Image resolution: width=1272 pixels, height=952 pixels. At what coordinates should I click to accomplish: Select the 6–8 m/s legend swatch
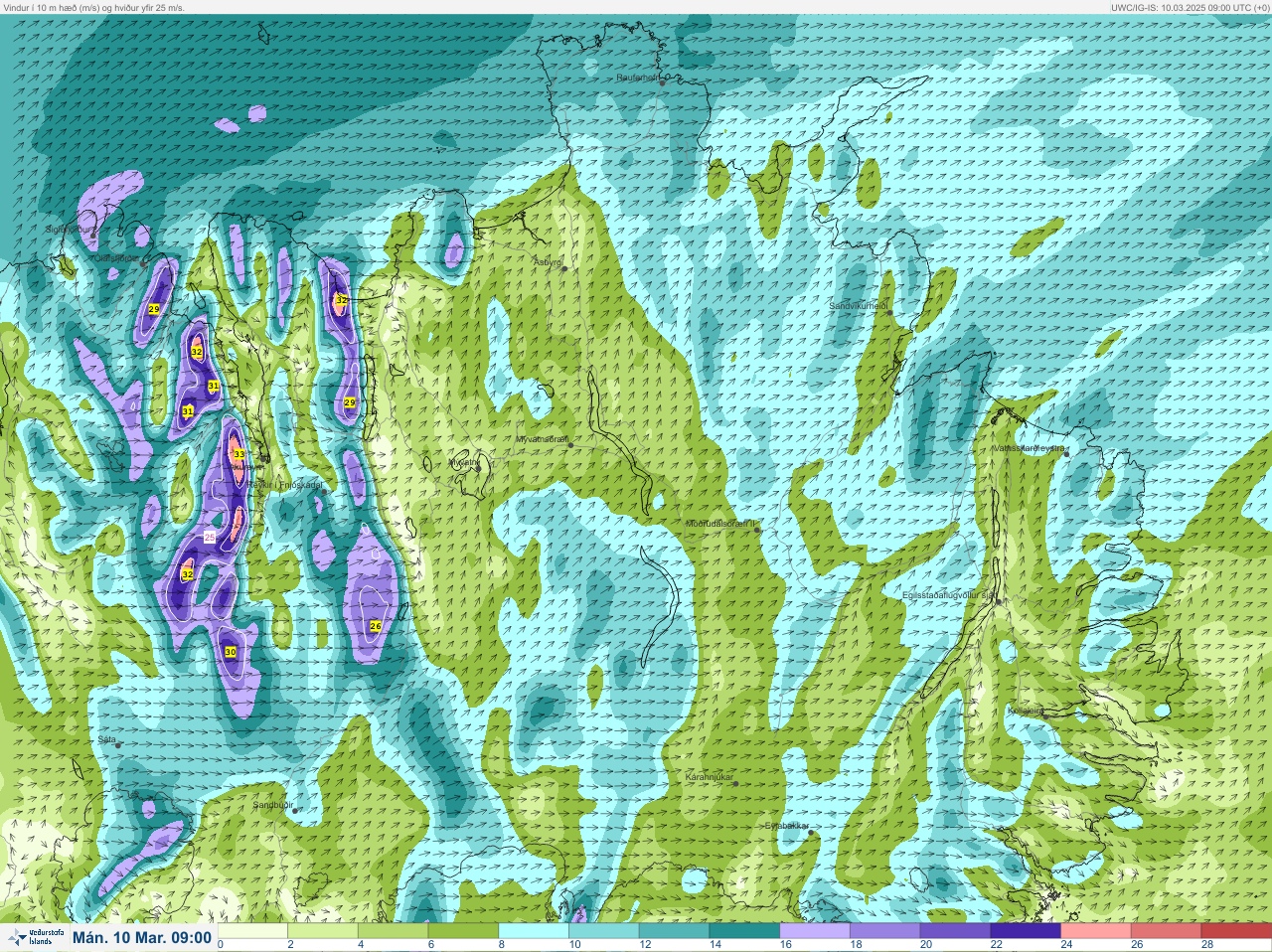[464, 931]
